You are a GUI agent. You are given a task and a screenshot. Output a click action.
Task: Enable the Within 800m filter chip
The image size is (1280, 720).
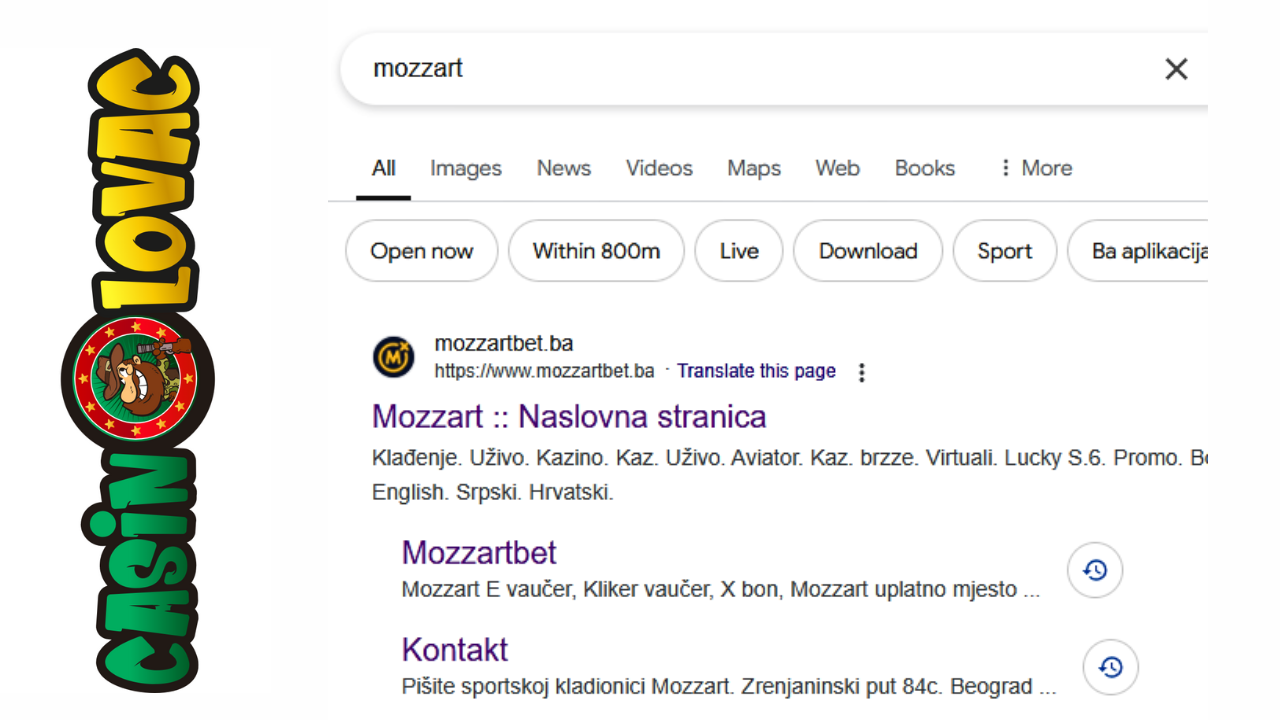tap(596, 251)
